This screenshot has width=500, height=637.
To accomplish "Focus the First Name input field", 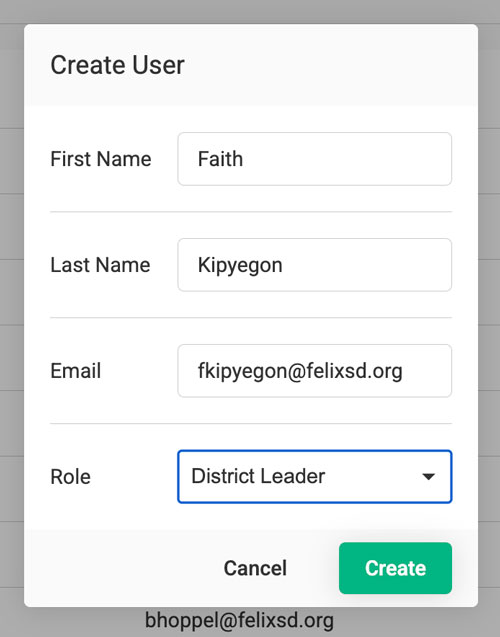I will pyautogui.click(x=314, y=159).
